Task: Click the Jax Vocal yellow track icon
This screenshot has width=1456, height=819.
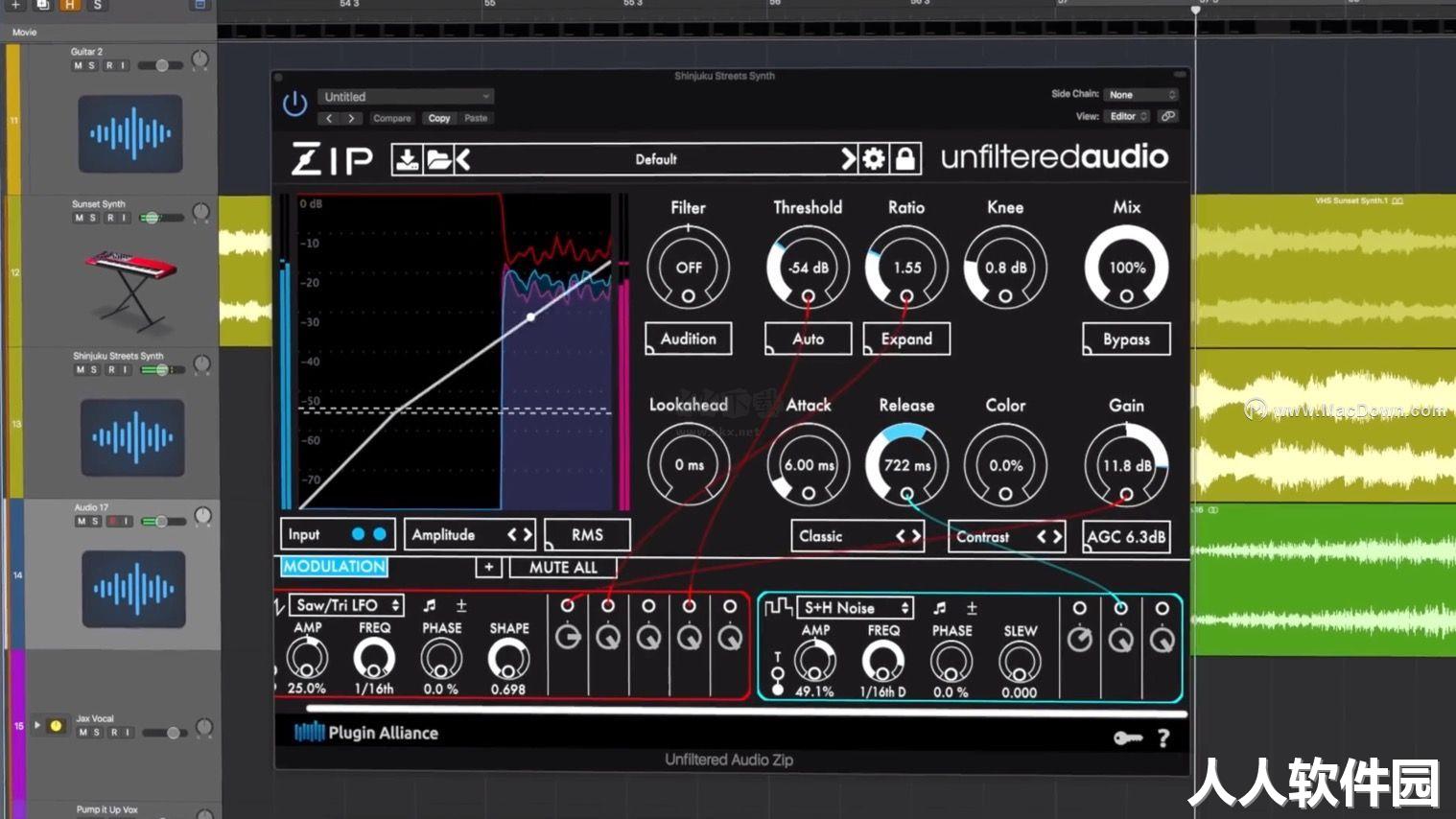Action: tap(56, 726)
